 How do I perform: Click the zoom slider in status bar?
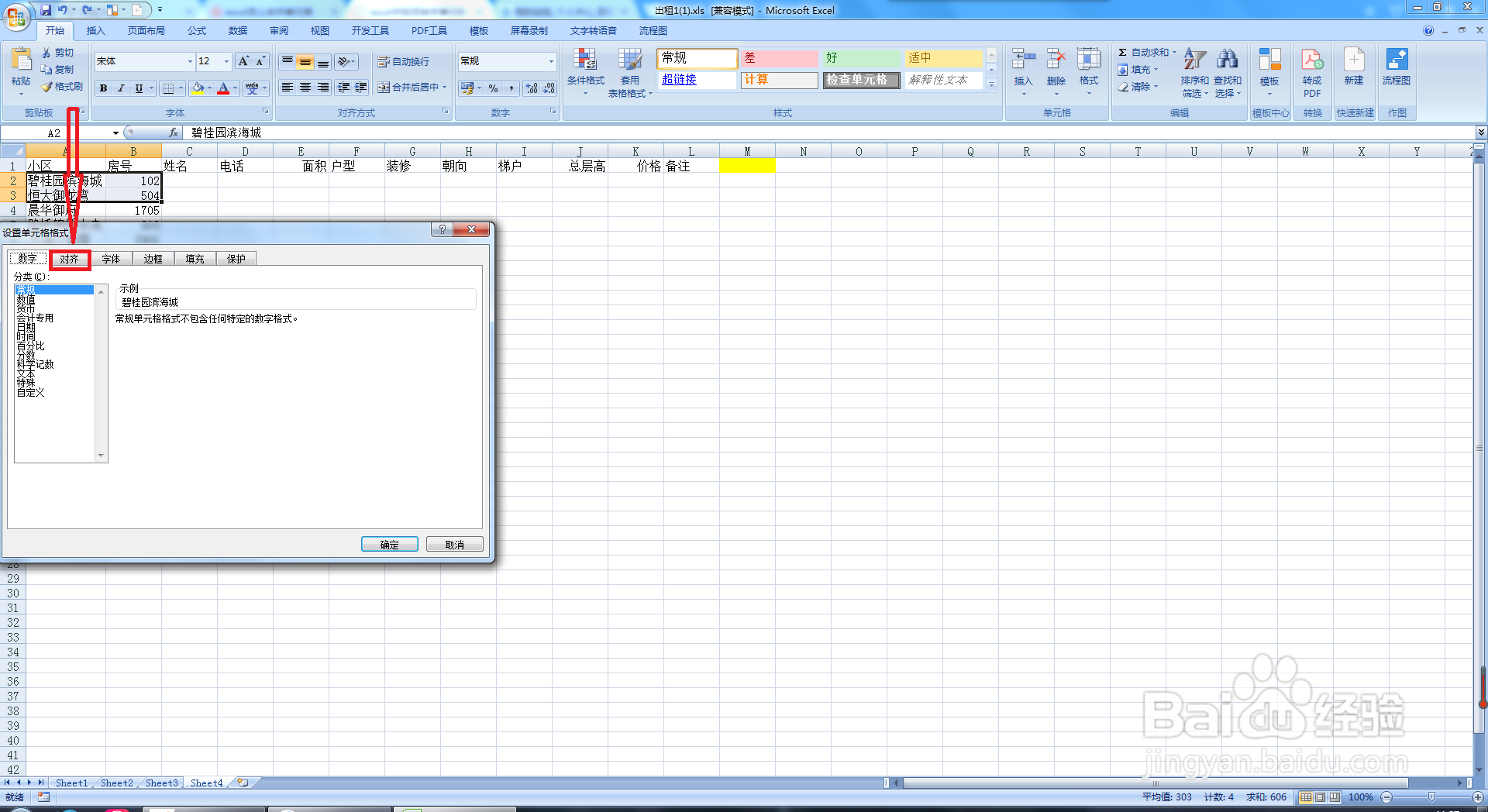coord(1431,797)
